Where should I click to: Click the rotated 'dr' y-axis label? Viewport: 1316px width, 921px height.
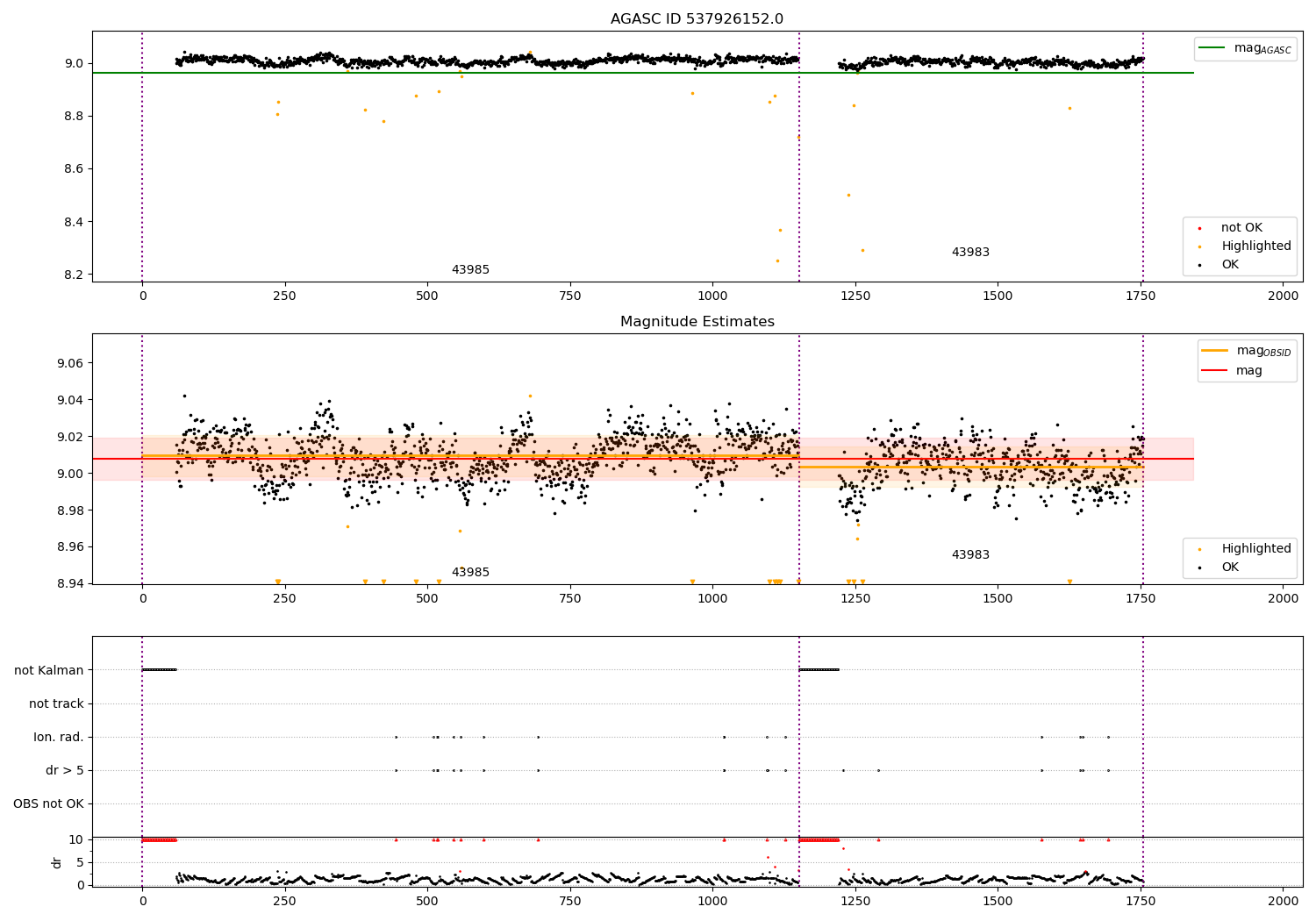pyautogui.click(x=57, y=862)
